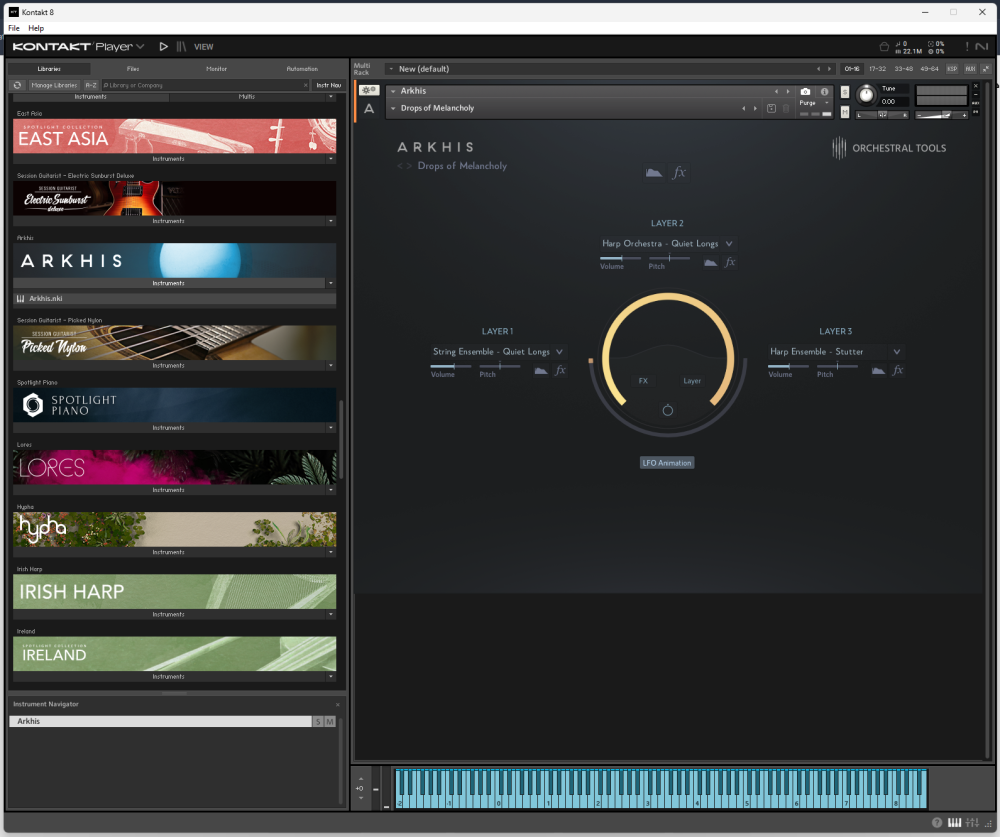
Task: Switch to the Monitor tab
Action: pyautogui.click(x=216, y=69)
